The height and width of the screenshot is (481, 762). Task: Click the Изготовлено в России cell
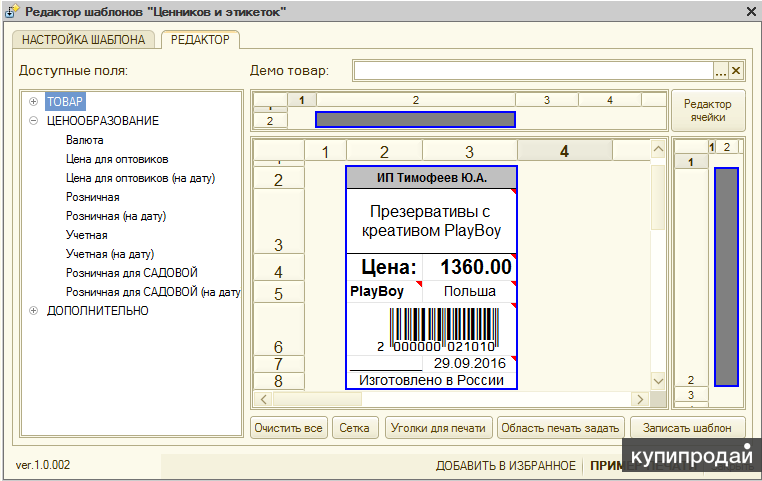432,380
